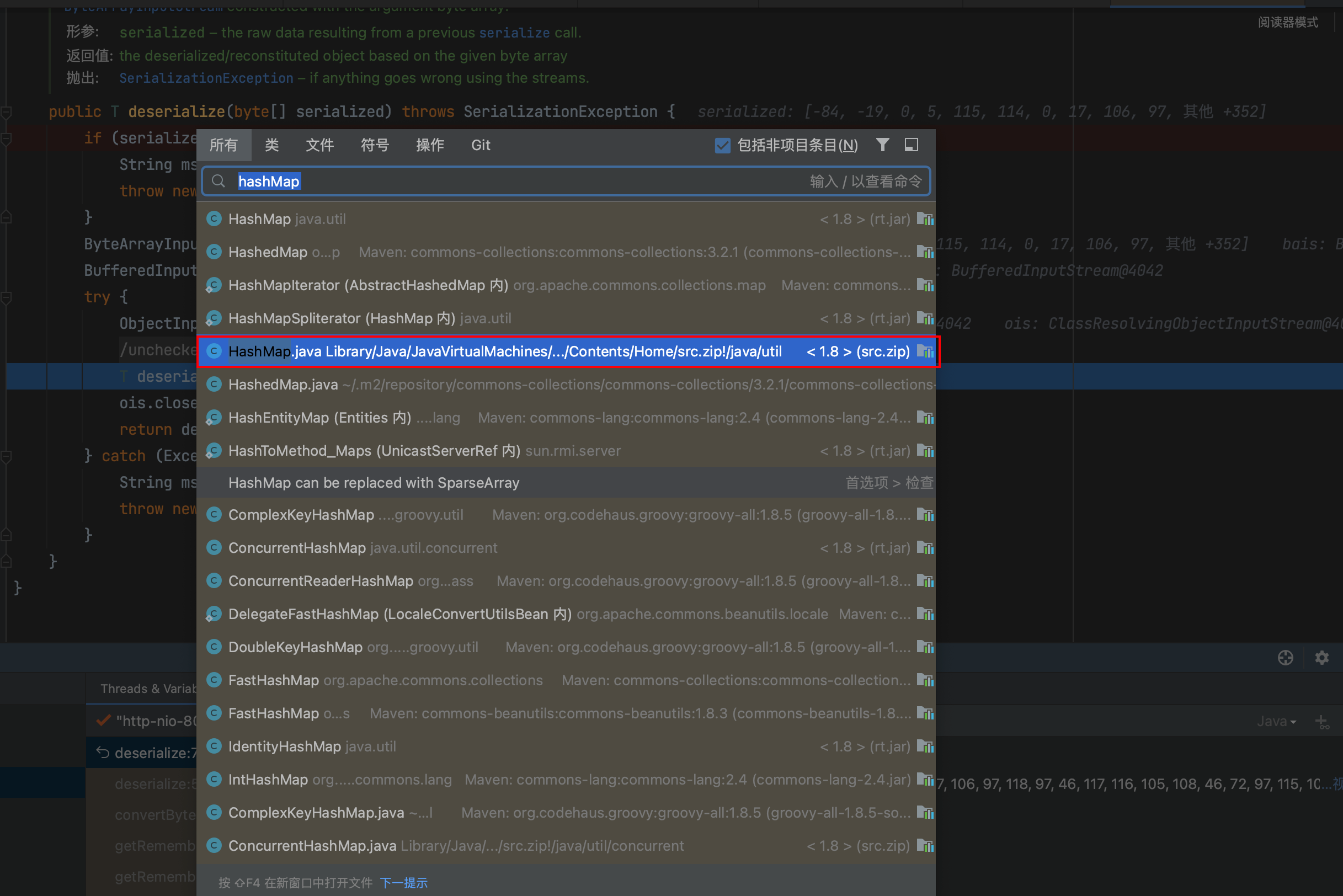Image resolution: width=1343 pixels, height=896 pixels.
Task: Select HashMap java.util result
Action: click(x=566, y=219)
